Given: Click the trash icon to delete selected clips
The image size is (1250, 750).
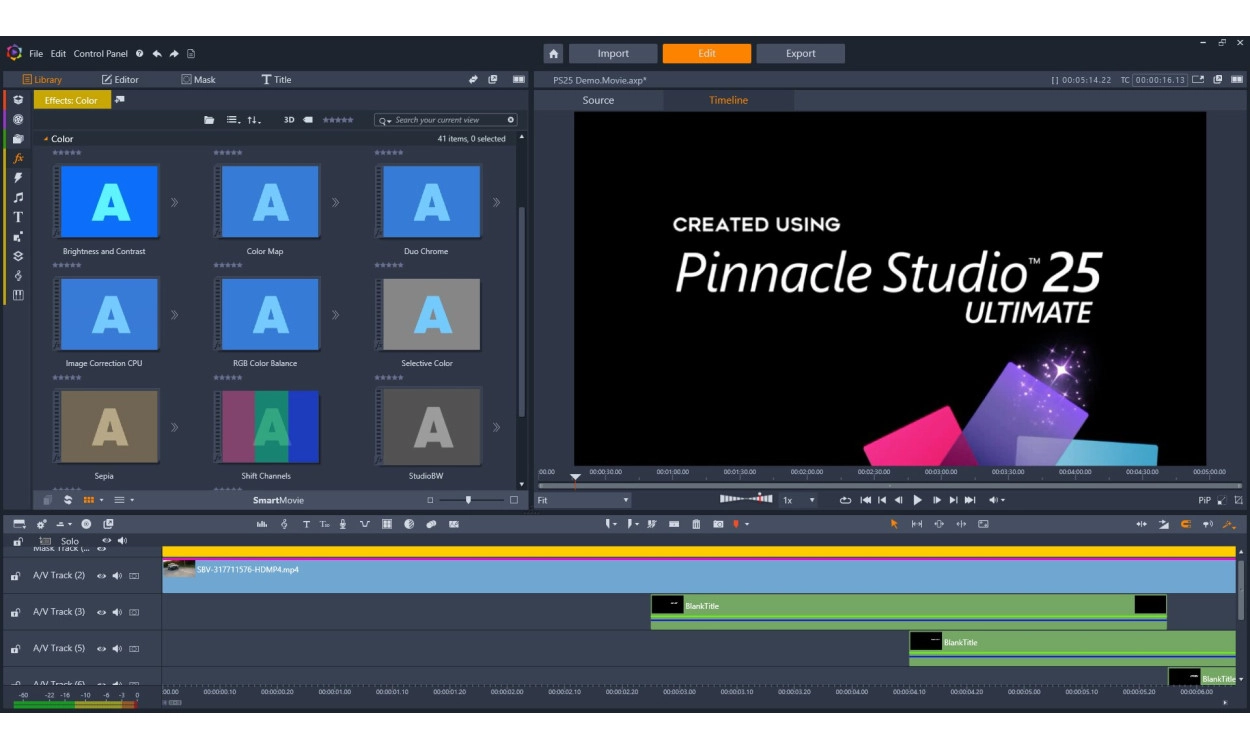Looking at the screenshot, I should coord(696,522).
